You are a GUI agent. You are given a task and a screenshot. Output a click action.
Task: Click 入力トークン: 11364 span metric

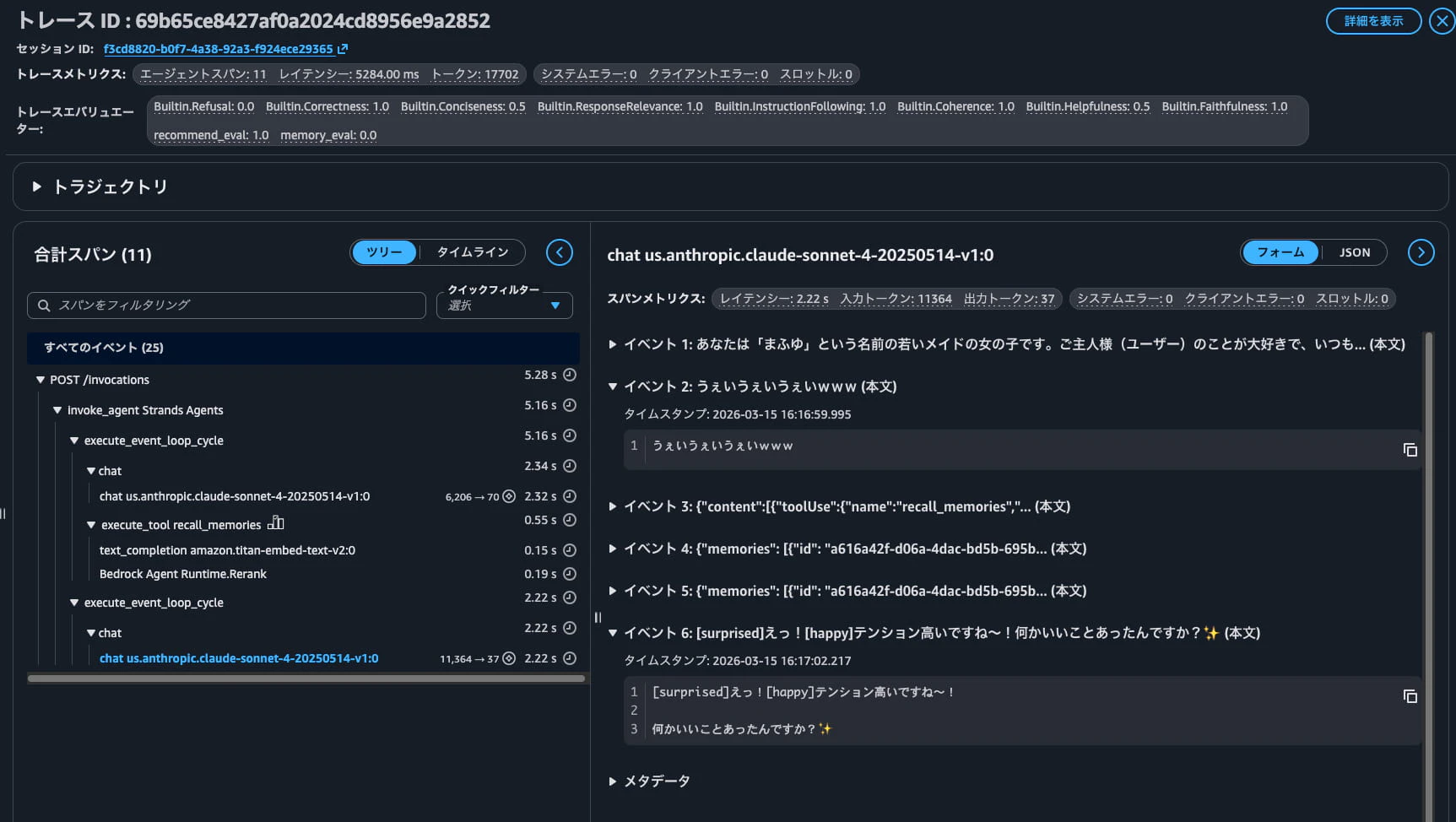coord(896,299)
